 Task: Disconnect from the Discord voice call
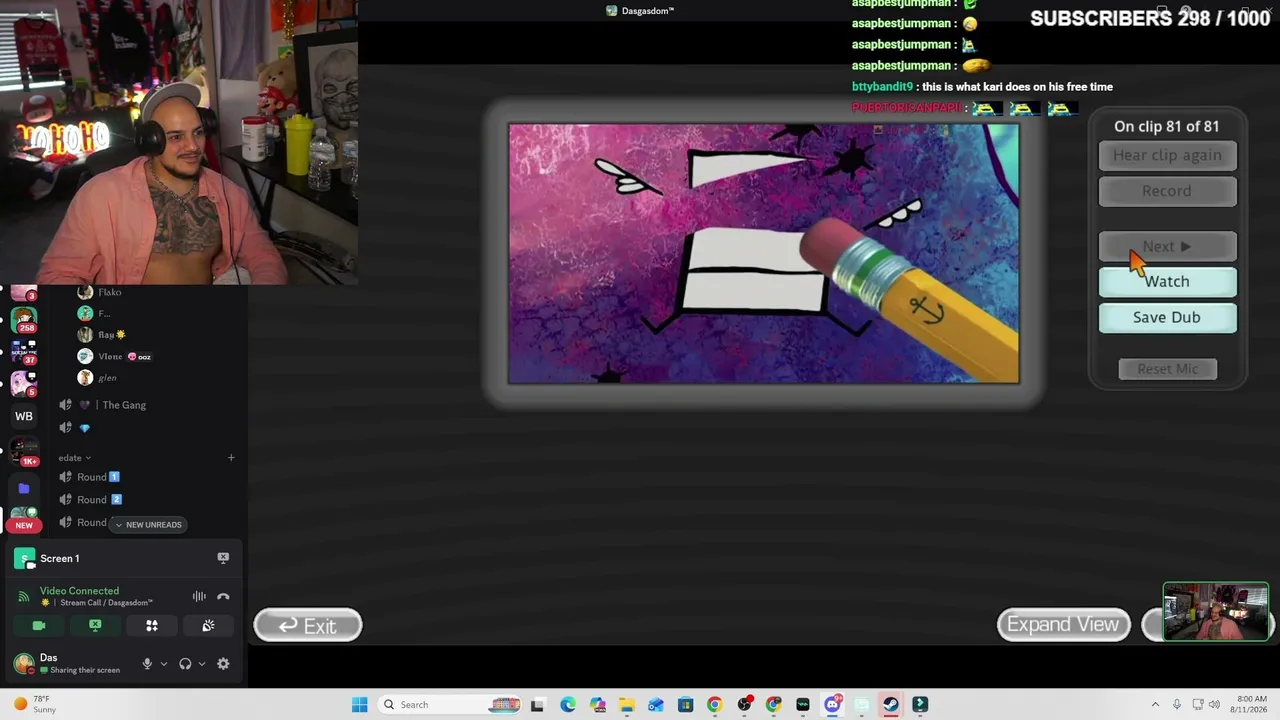pos(223,596)
